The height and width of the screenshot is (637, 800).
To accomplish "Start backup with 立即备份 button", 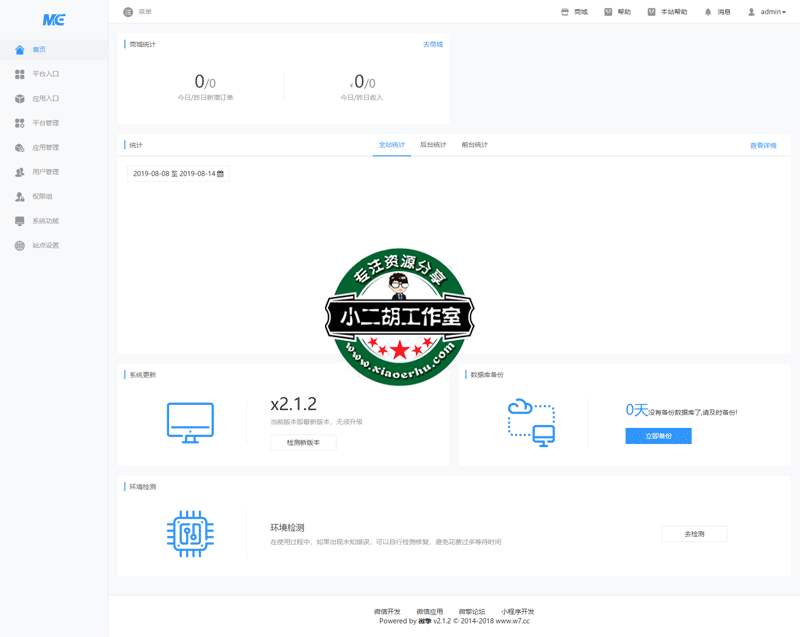I will [659, 436].
